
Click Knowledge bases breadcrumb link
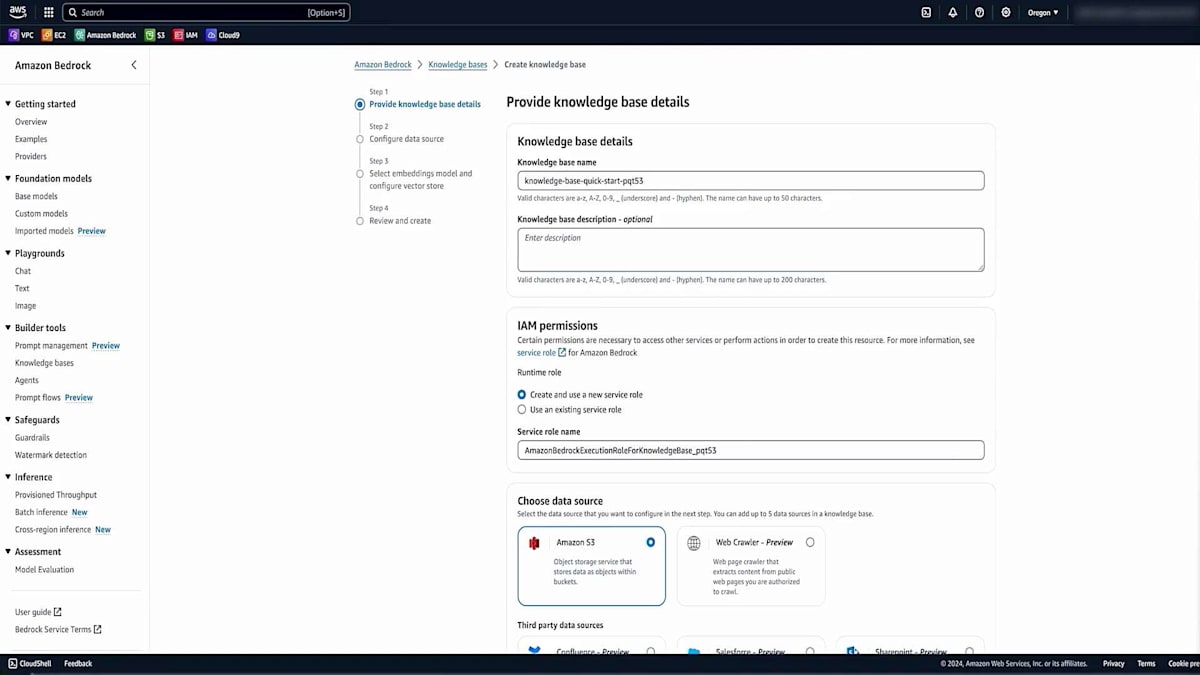458,65
